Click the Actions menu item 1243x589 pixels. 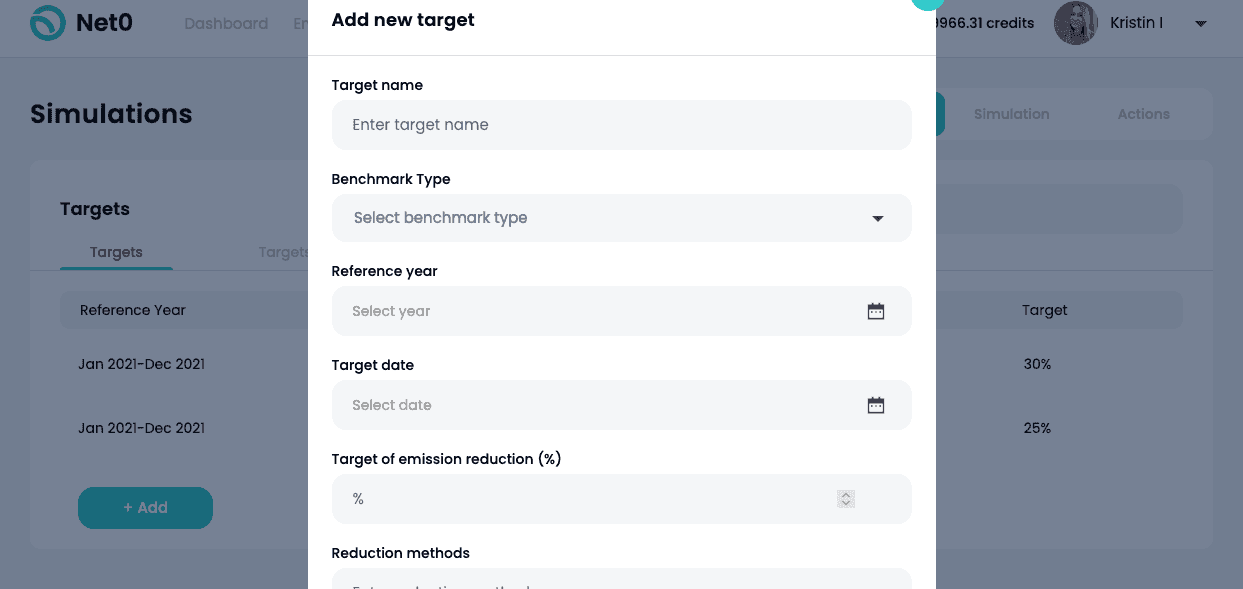[1143, 114]
